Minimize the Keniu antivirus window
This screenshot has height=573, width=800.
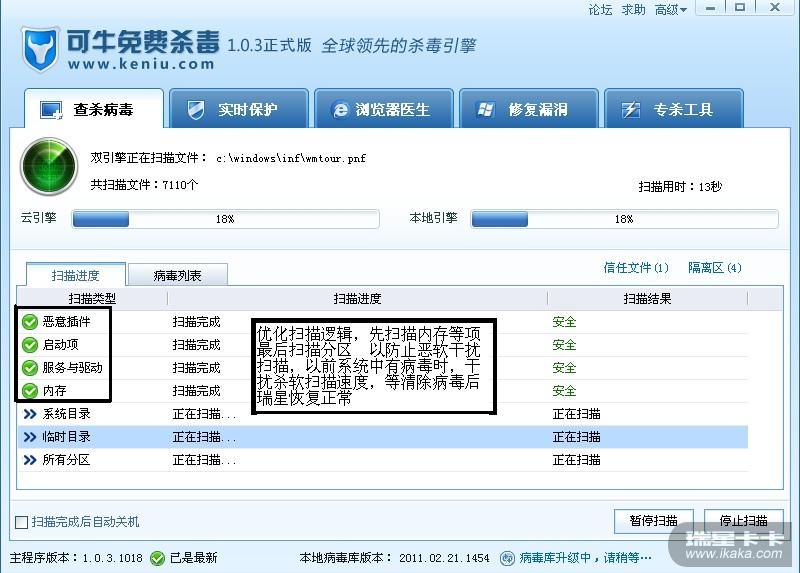coord(710,8)
